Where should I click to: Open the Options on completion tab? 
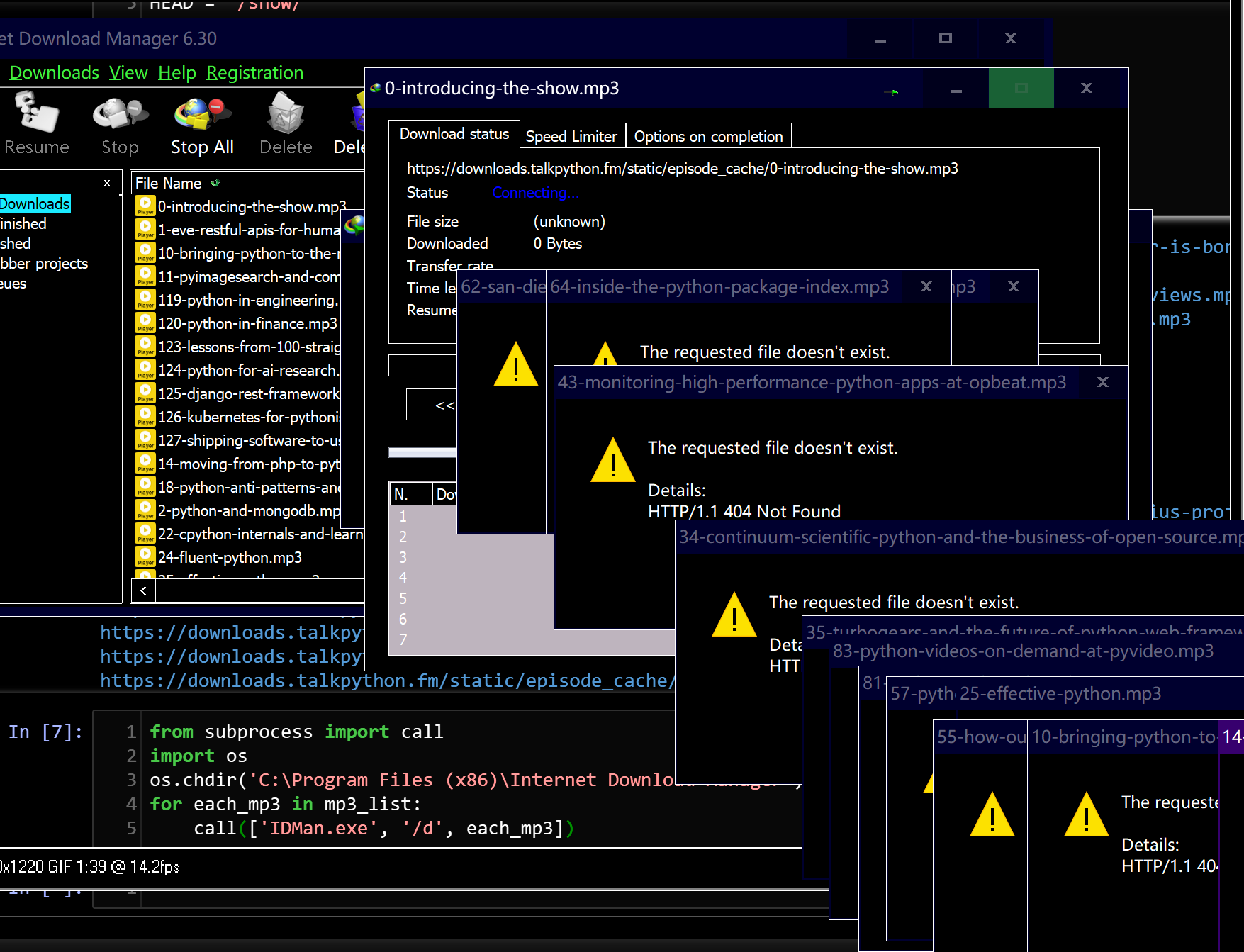tap(708, 136)
